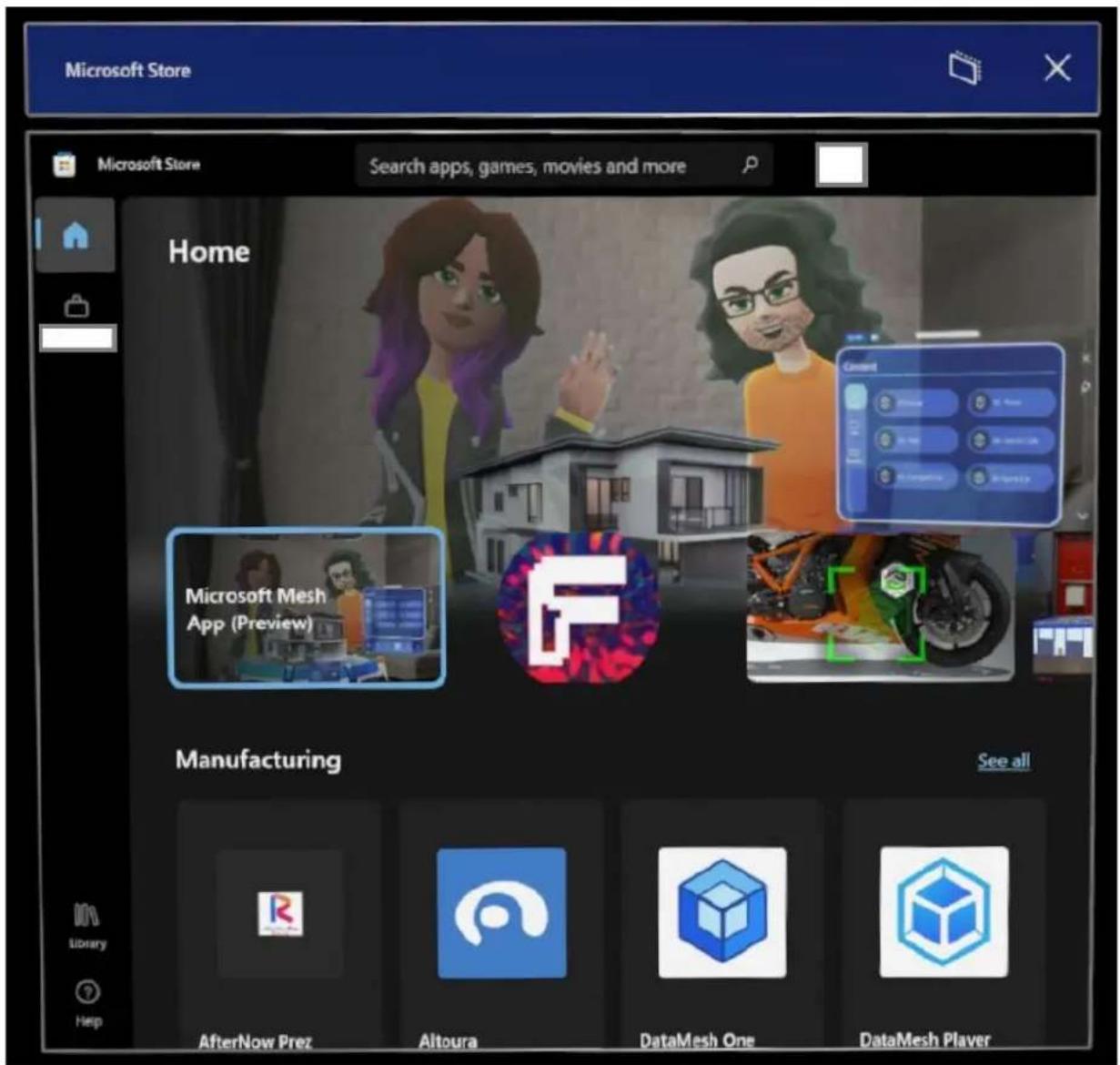Click See all link for Manufacturing
1120x1065 pixels.
click(1004, 761)
